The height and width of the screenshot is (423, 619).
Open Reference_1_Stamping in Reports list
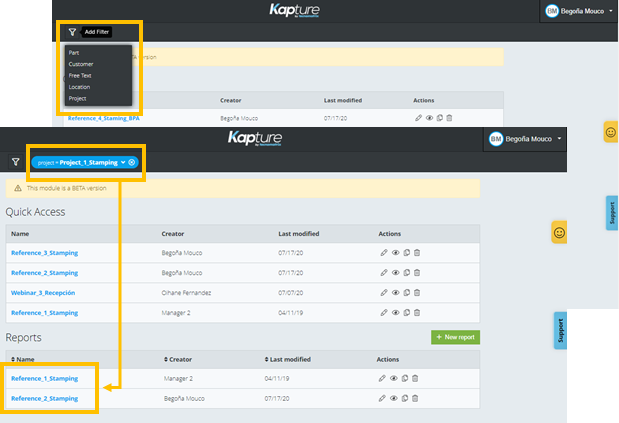tap(45, 378)
